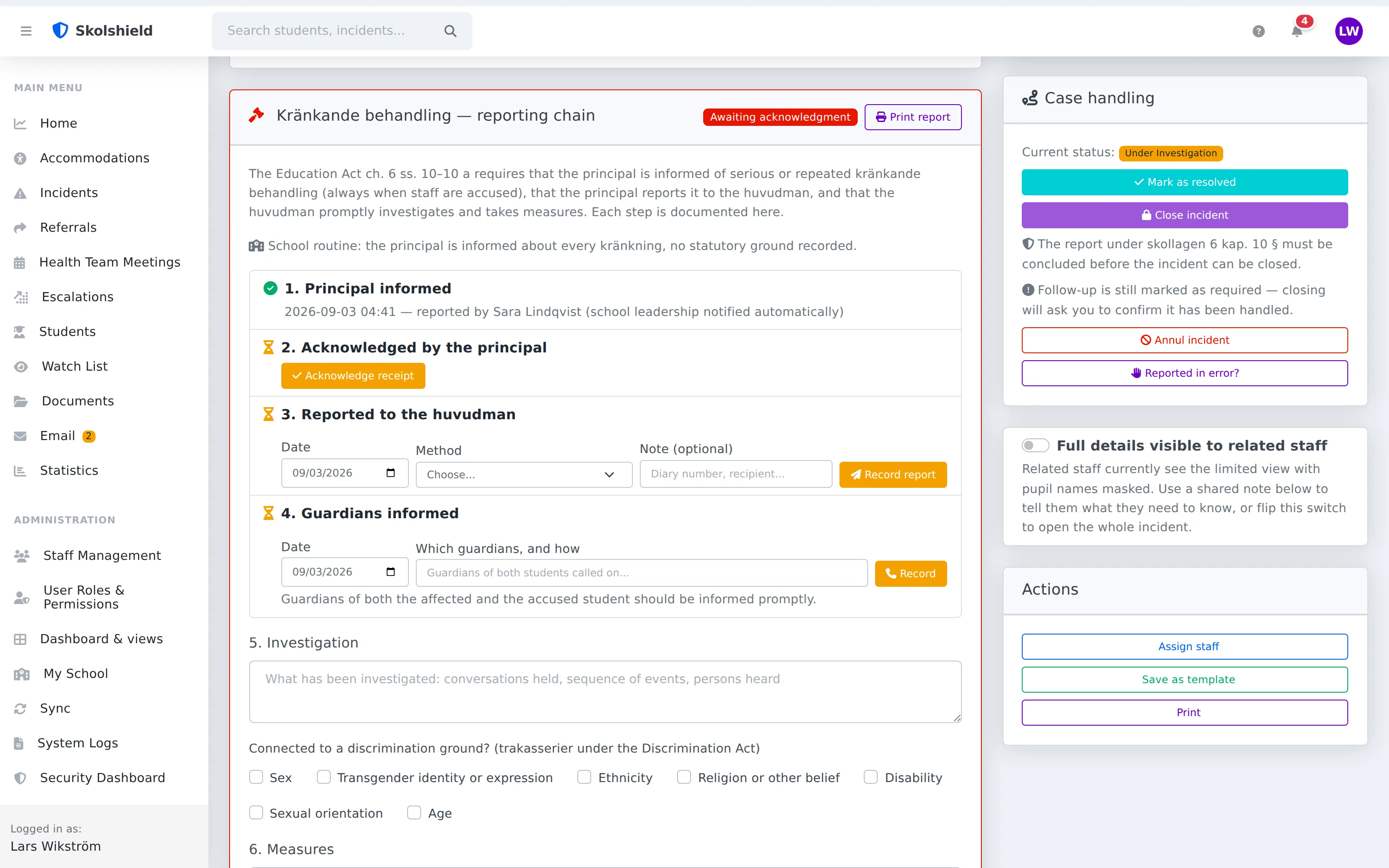Image resolution: width=1389 pixels, height=868 pixels.
Task: Click the Email envelope icon
Action: tap(20, 436)
